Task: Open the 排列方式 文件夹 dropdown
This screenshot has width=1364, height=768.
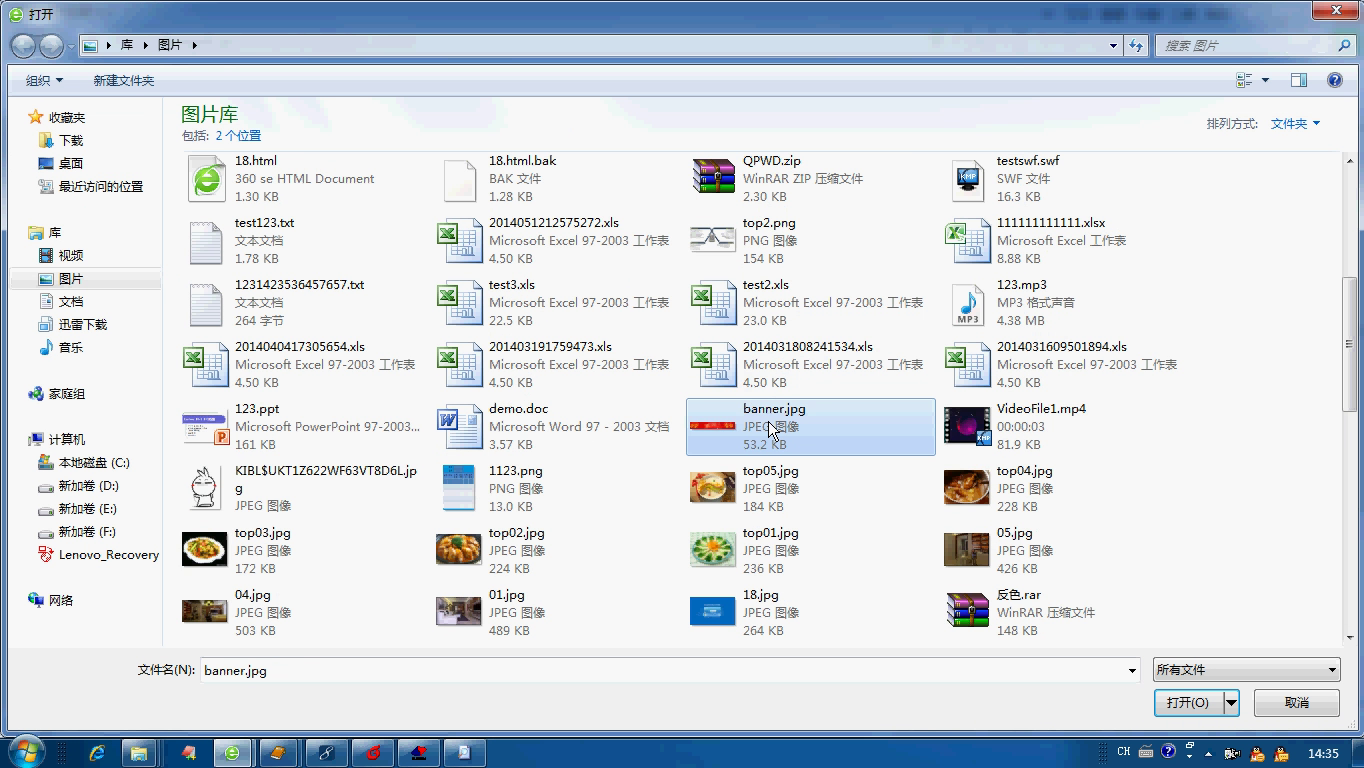Action: tap(1296, 124)
